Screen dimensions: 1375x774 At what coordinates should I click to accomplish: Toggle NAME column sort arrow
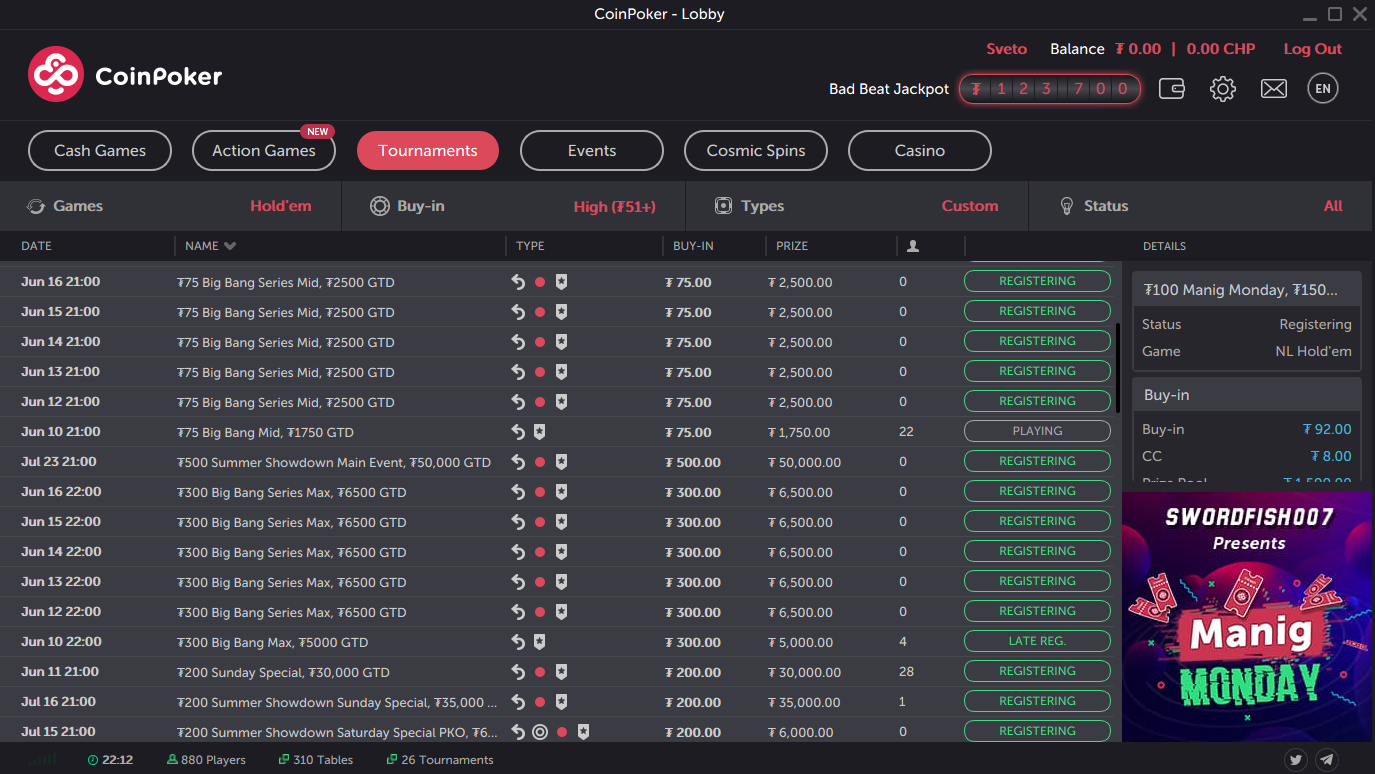[230, 246]
